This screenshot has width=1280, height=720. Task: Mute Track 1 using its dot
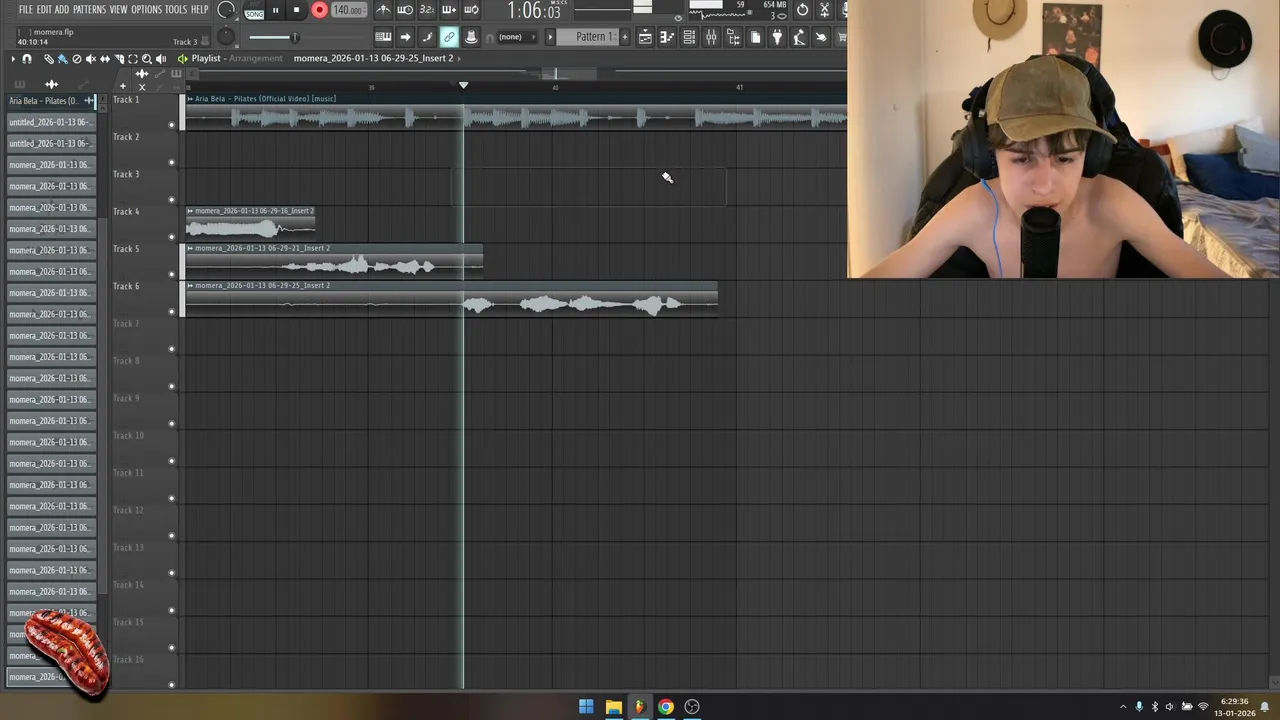[x=171, y=125]
